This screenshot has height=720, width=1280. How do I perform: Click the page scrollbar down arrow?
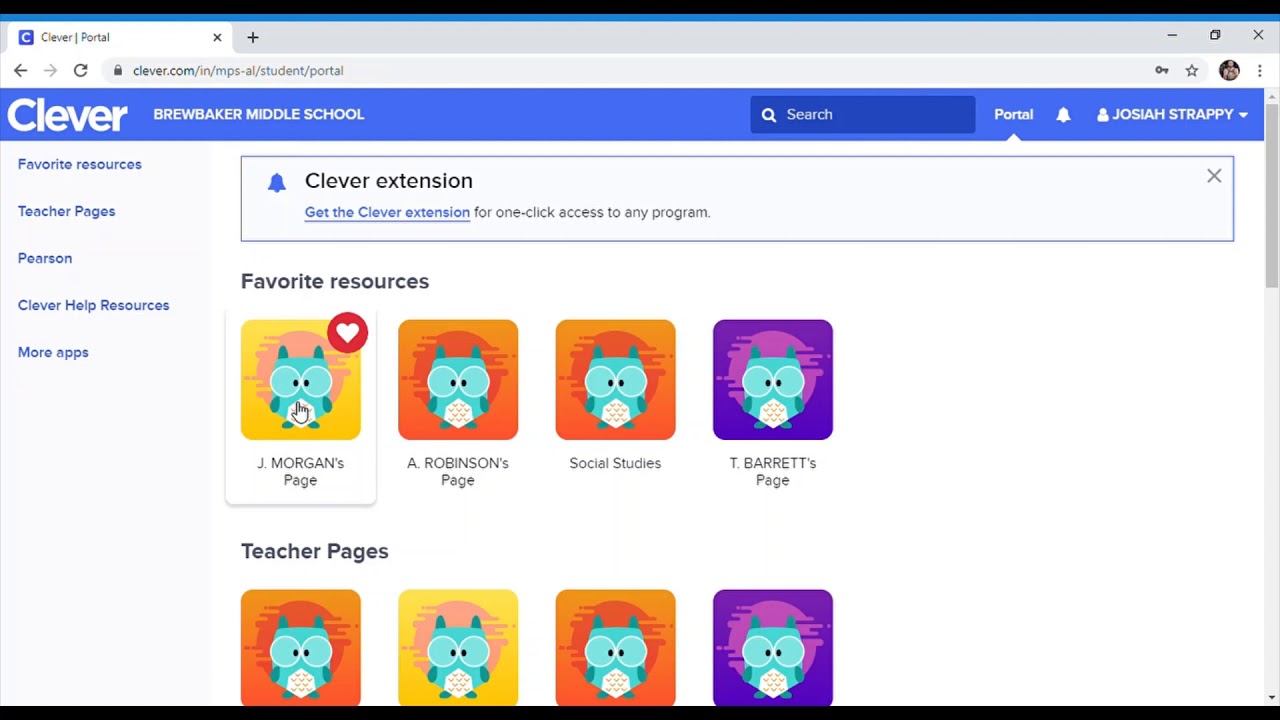tap(1272, 697)
